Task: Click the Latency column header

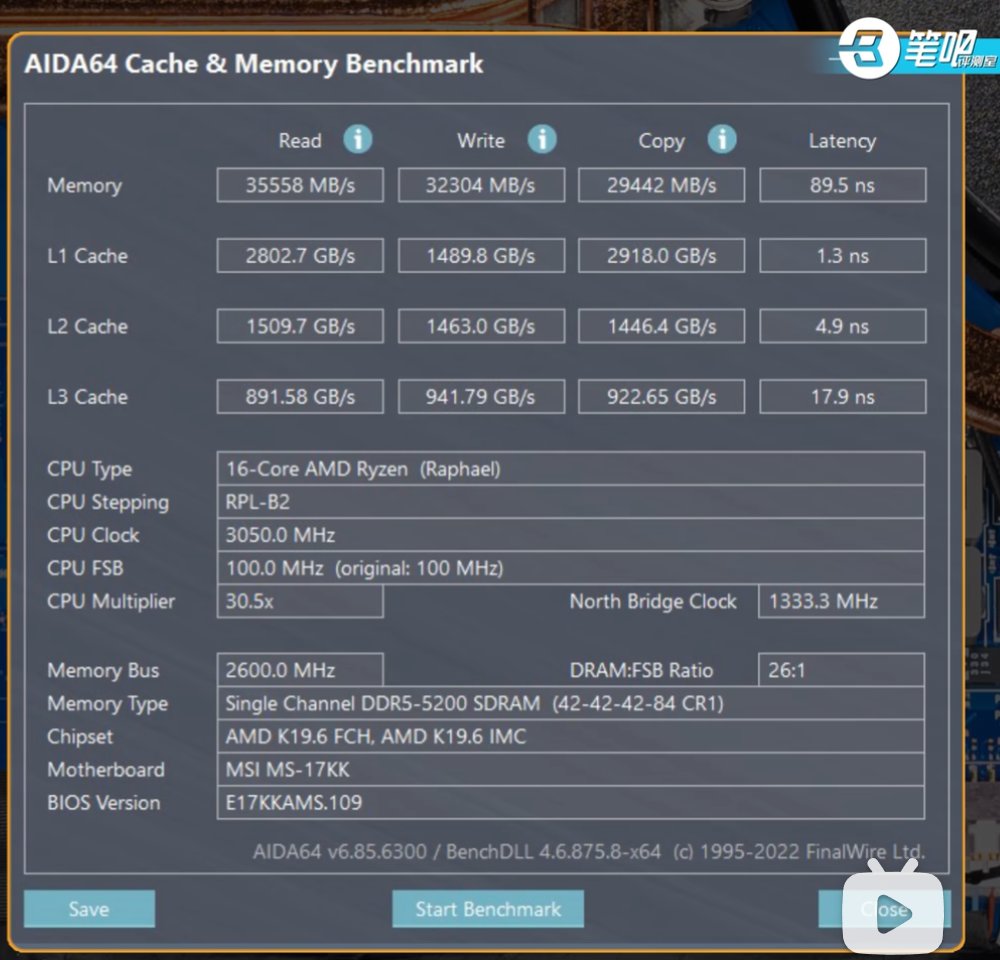Action: click(842, 140)
